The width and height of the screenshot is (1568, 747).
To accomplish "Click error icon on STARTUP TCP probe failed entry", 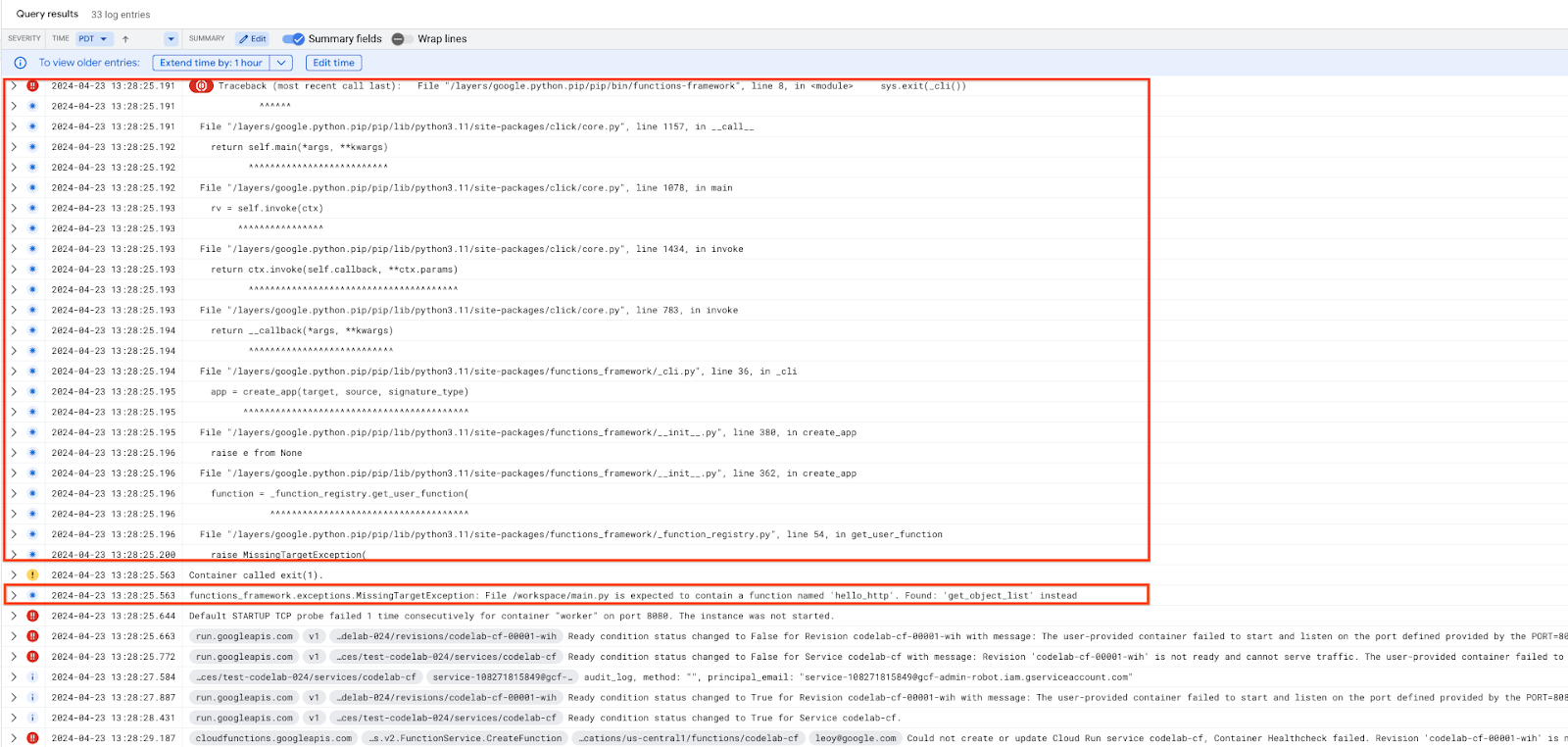I will point(32,617).
